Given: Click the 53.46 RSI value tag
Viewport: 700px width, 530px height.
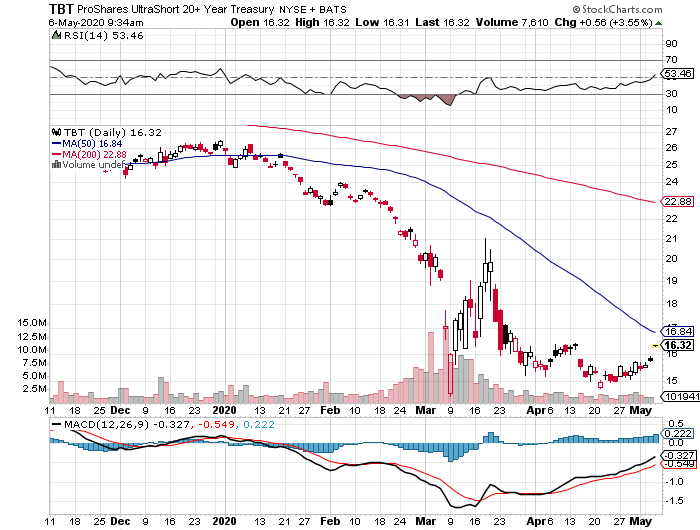Looking at the screenshot, I should pos(680,74).
